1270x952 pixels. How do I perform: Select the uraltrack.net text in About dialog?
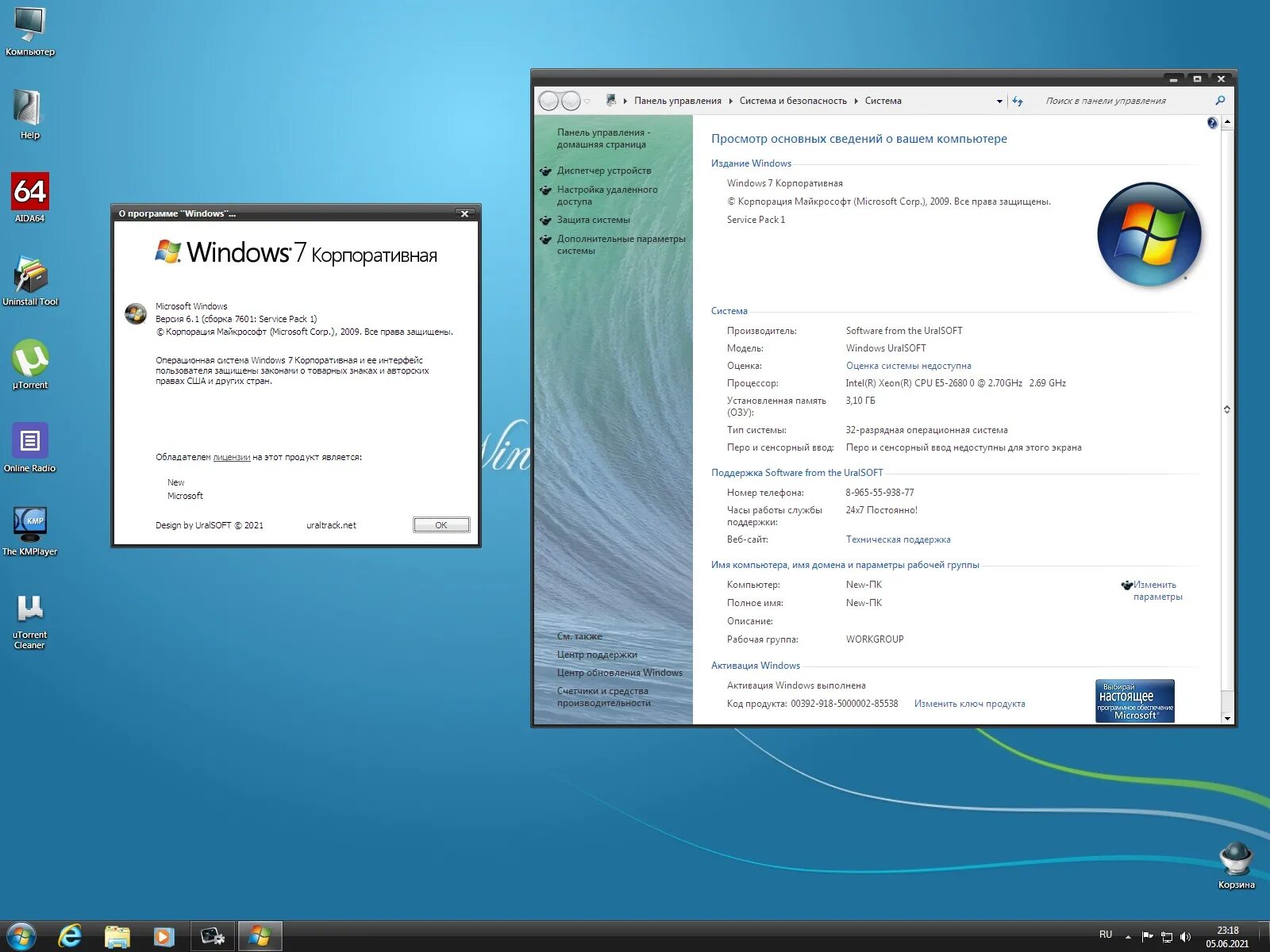pos(331,525)
